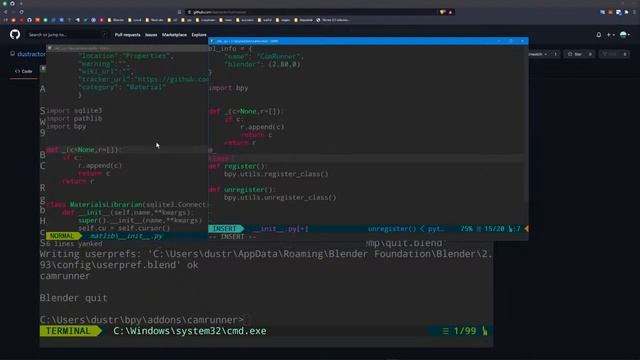Viewport: 640px width, 360px height.
Task: Open the GitHub Octocat home logo
Action: coord(15,34)
